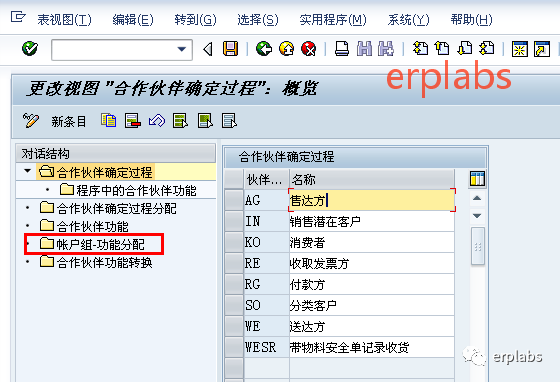Open 合作伙伴确定过程分配 folder
Viewport: 560px width, 382px height.
(108, 208)
